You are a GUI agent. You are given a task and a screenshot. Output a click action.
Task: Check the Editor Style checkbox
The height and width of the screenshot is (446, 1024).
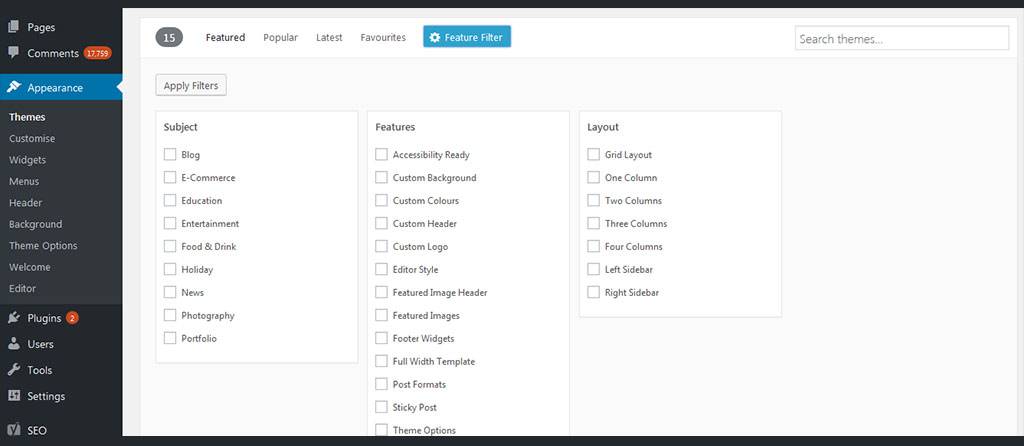tap(381, 268)
